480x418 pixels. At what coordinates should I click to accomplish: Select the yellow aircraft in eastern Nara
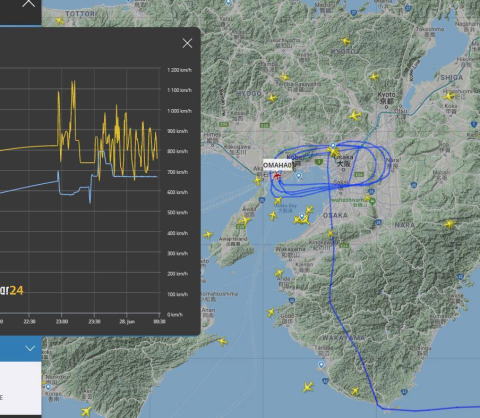click(x=449, y=224)
